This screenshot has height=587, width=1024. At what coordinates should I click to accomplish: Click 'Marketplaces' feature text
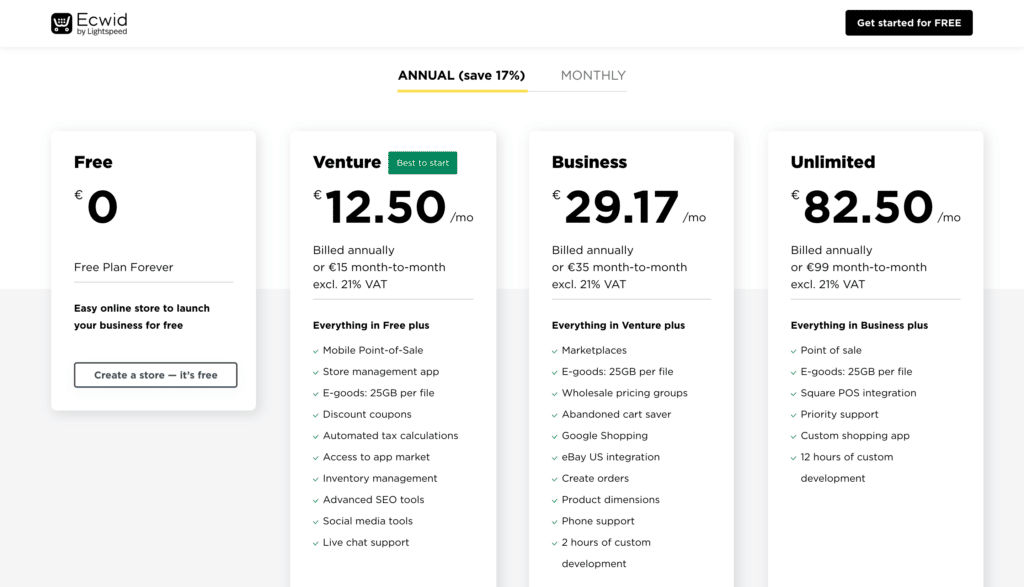pyautogui.click(x=594, y=350)
